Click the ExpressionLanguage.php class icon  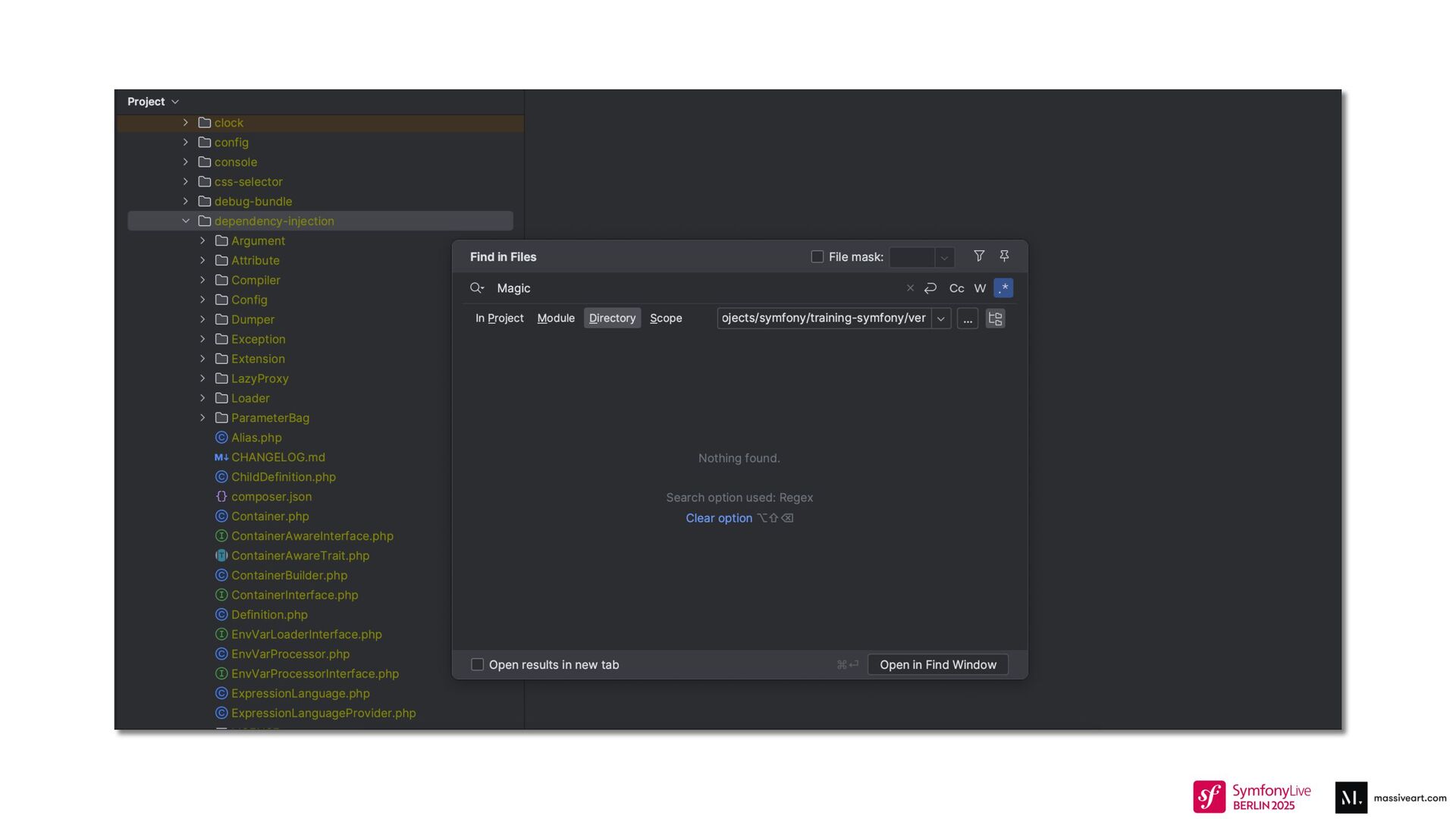click(221, 694)
